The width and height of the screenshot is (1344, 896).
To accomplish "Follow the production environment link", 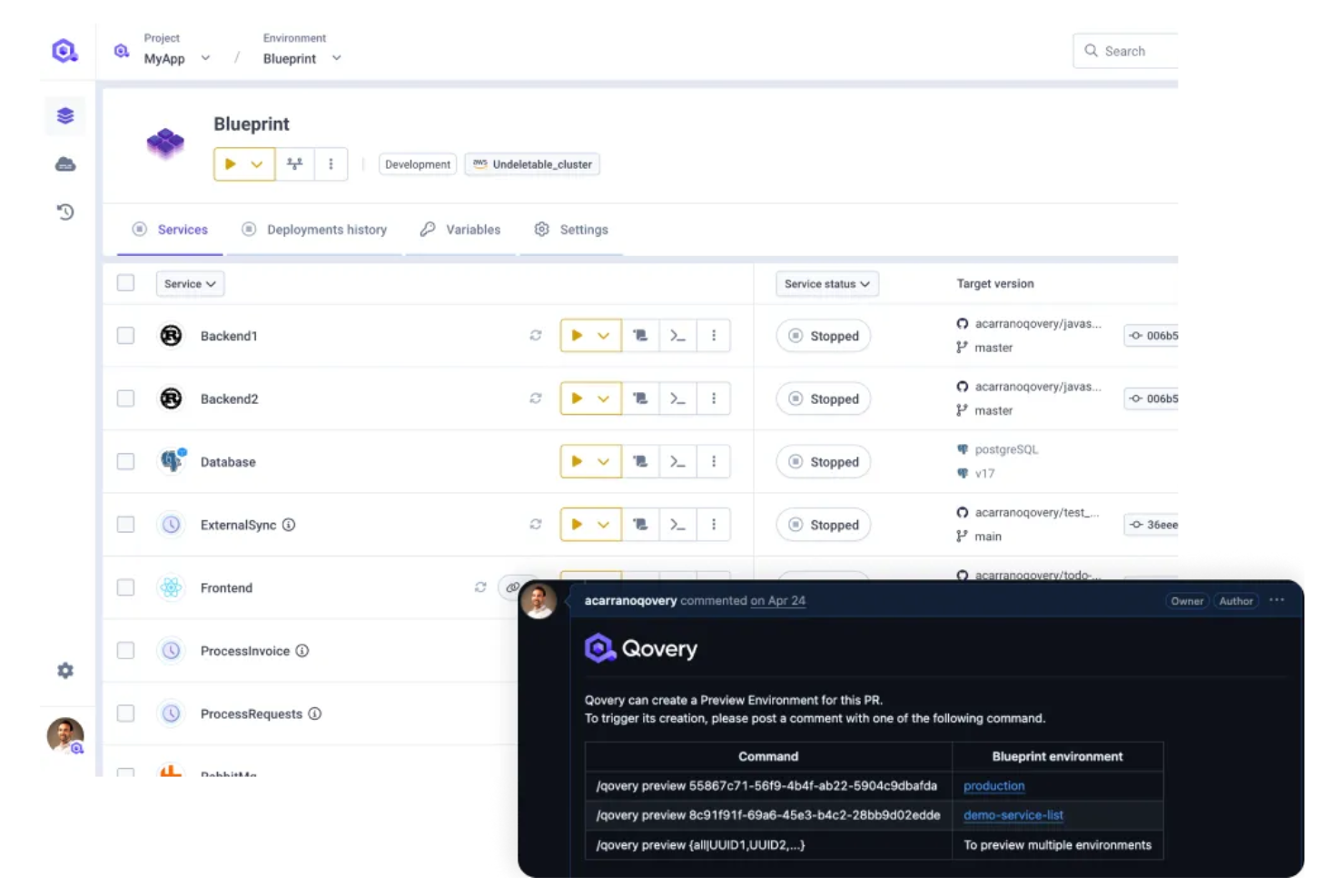I will (x=993, y=786).
